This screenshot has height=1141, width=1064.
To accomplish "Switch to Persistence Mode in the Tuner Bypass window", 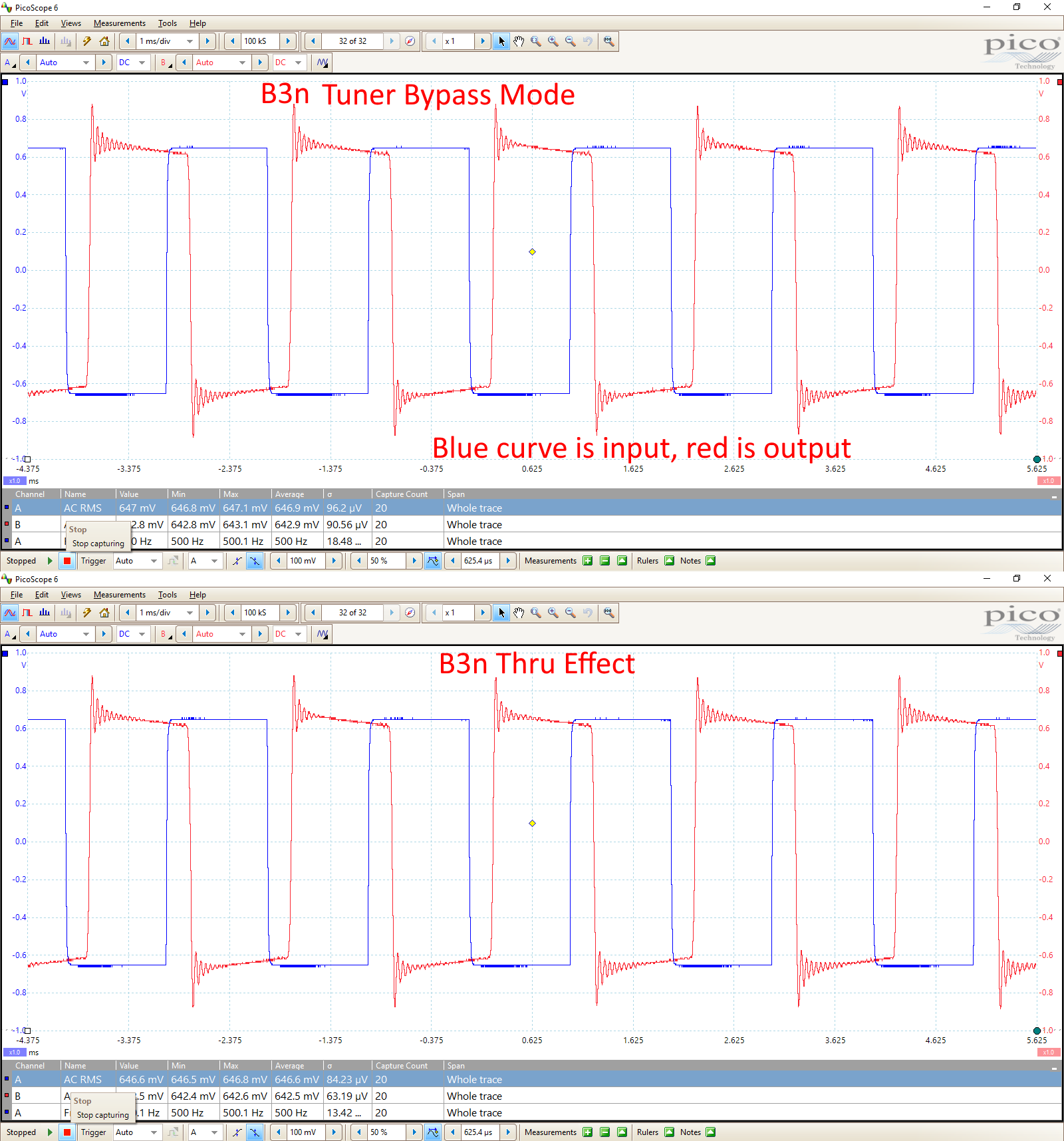I will (27, 41).
